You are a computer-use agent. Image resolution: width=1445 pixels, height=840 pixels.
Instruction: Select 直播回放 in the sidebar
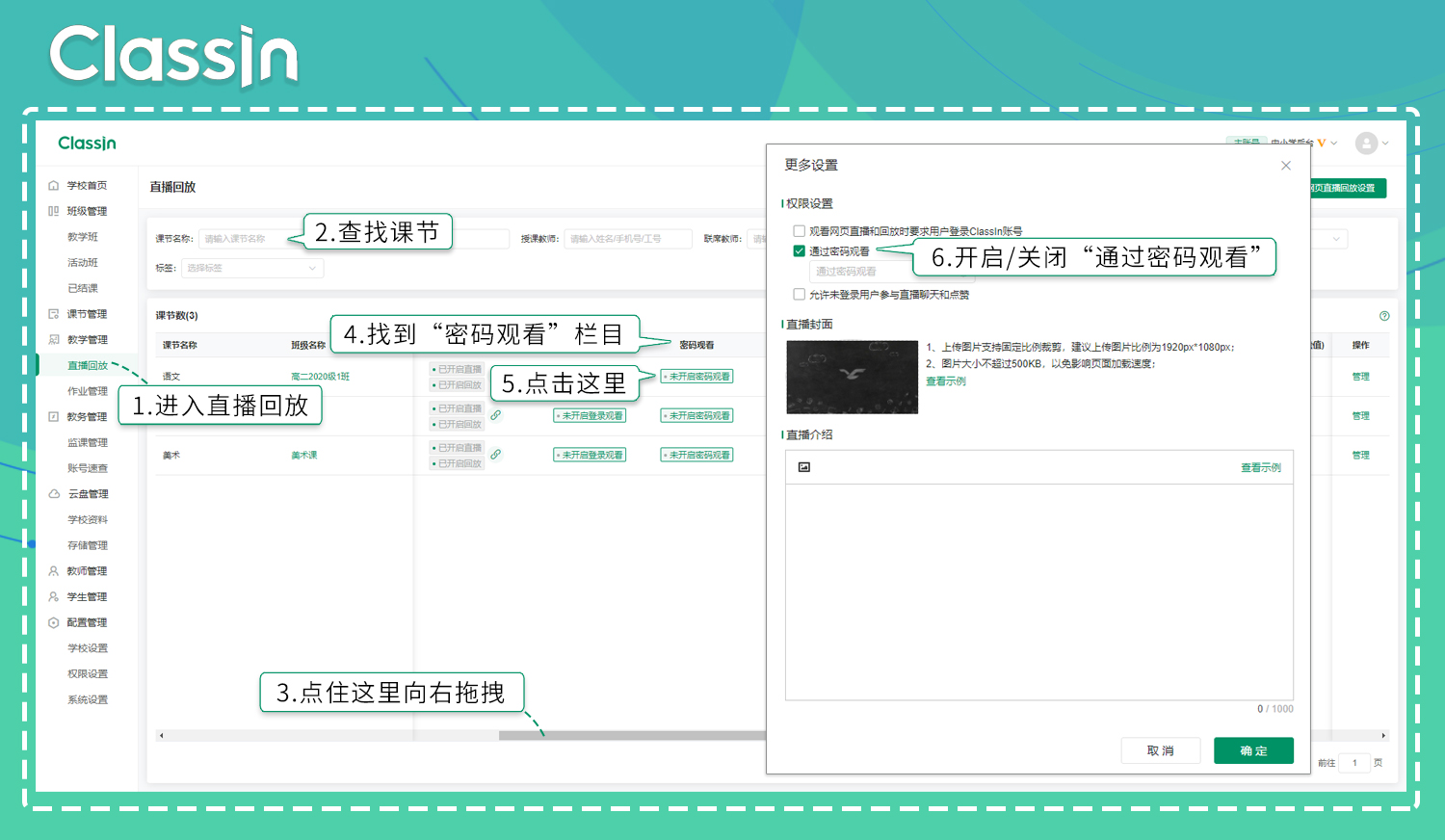coord(88,365)
